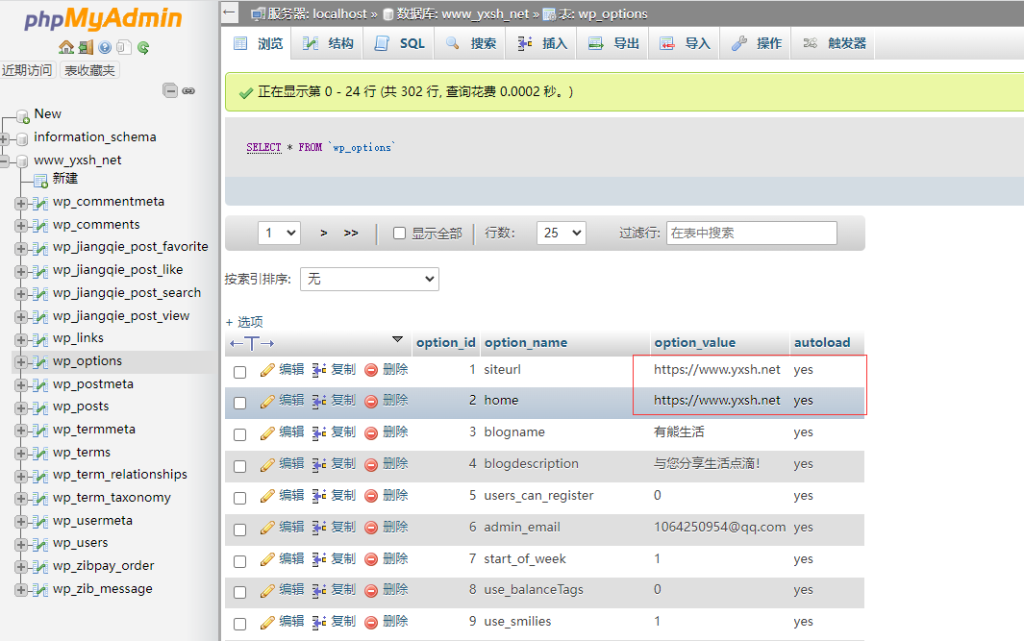The height and width of the screenshot is (641, 1024).
Task: Click the 近期访问 button
Action: [x=27, y=70]
